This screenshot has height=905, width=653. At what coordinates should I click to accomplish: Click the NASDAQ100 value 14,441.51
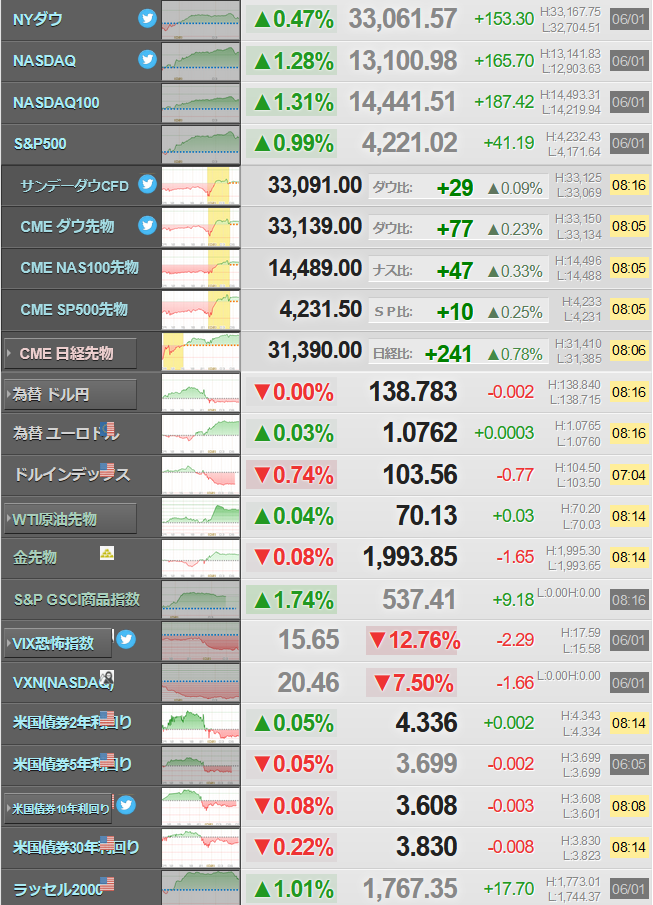pos(402,103)
